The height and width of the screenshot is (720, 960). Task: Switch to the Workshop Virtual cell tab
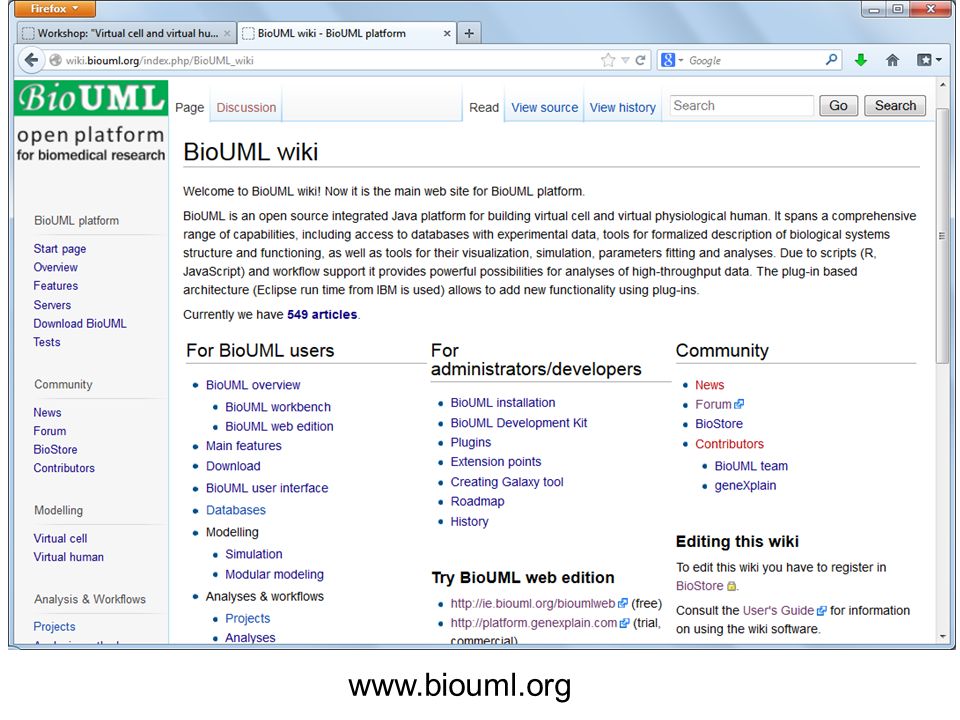coord(127,33)
